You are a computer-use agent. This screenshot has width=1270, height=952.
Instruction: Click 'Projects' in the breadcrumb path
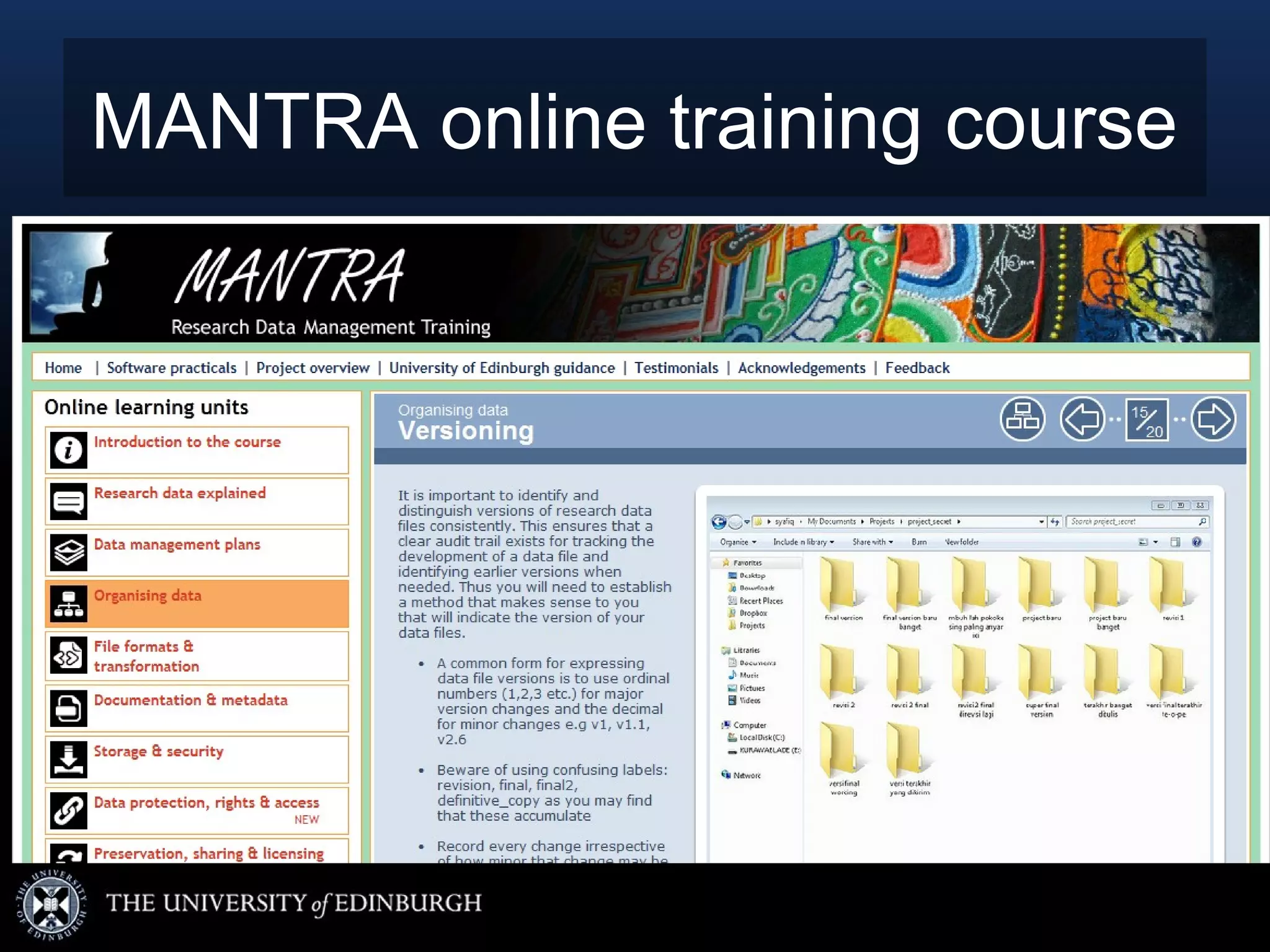pos(882,522)
